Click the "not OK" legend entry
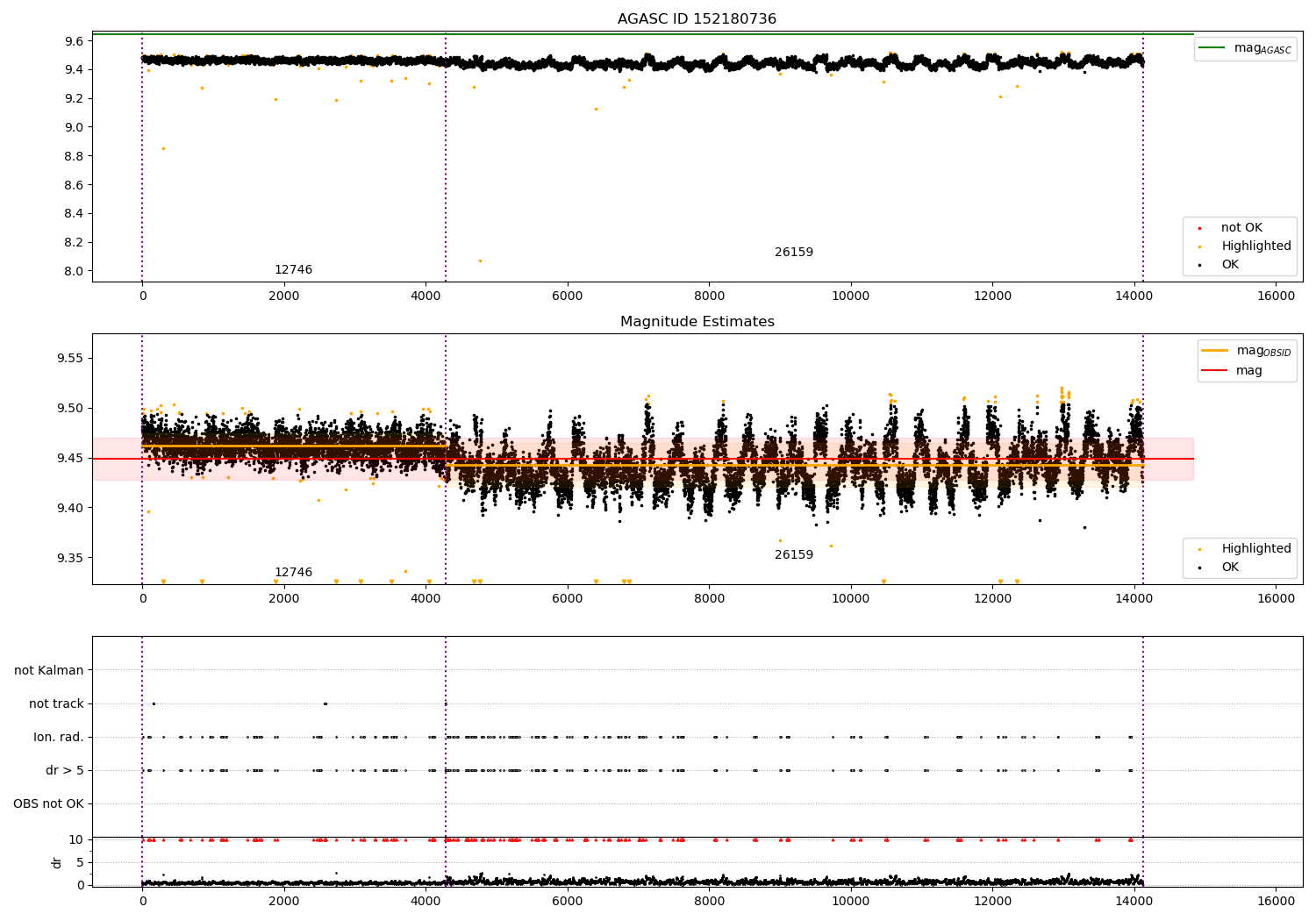Viewport: 1316px width, 921px height. tap(1241, 228)
